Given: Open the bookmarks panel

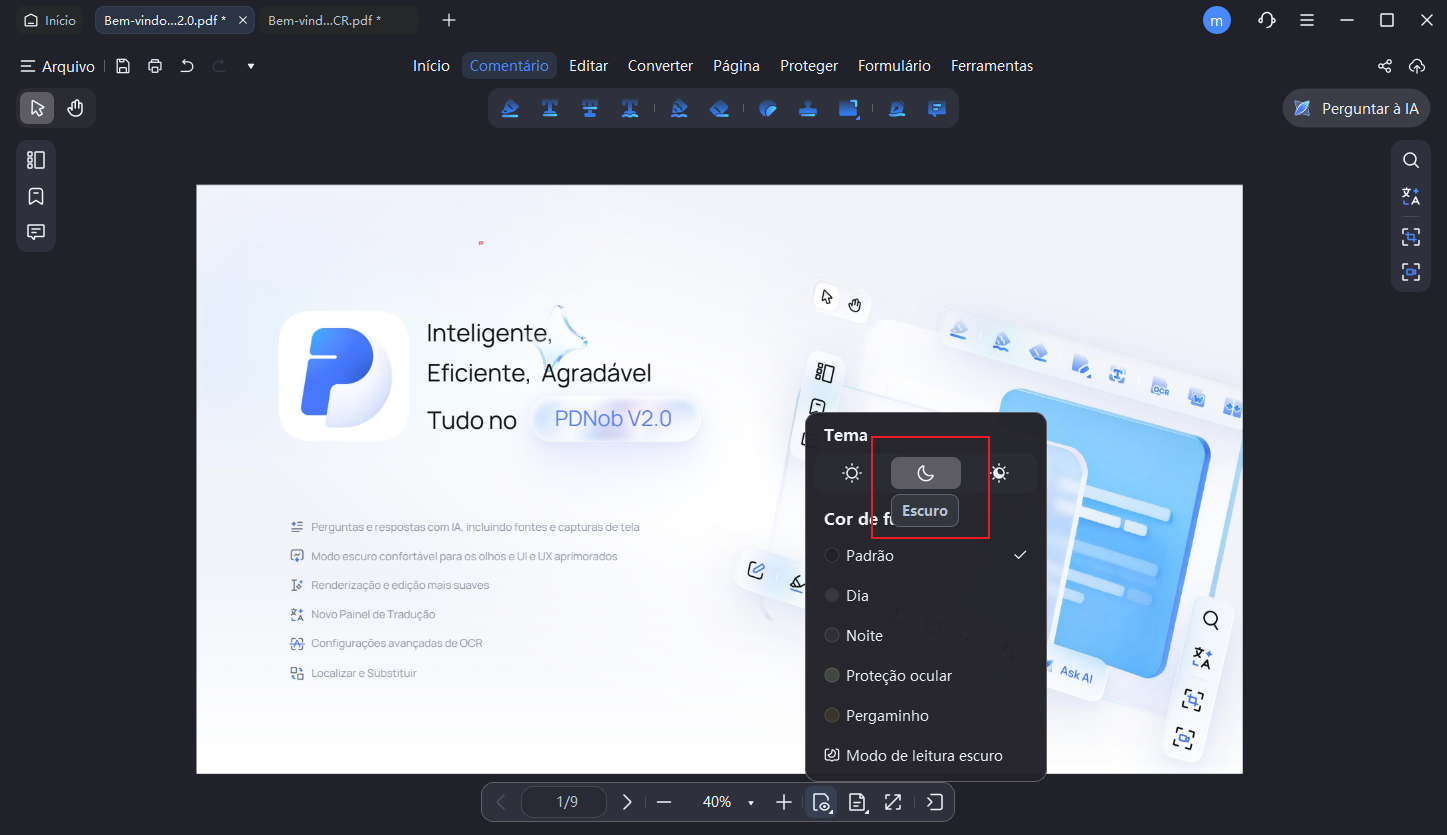Looking at the screenshot, I should click(36, 196).
